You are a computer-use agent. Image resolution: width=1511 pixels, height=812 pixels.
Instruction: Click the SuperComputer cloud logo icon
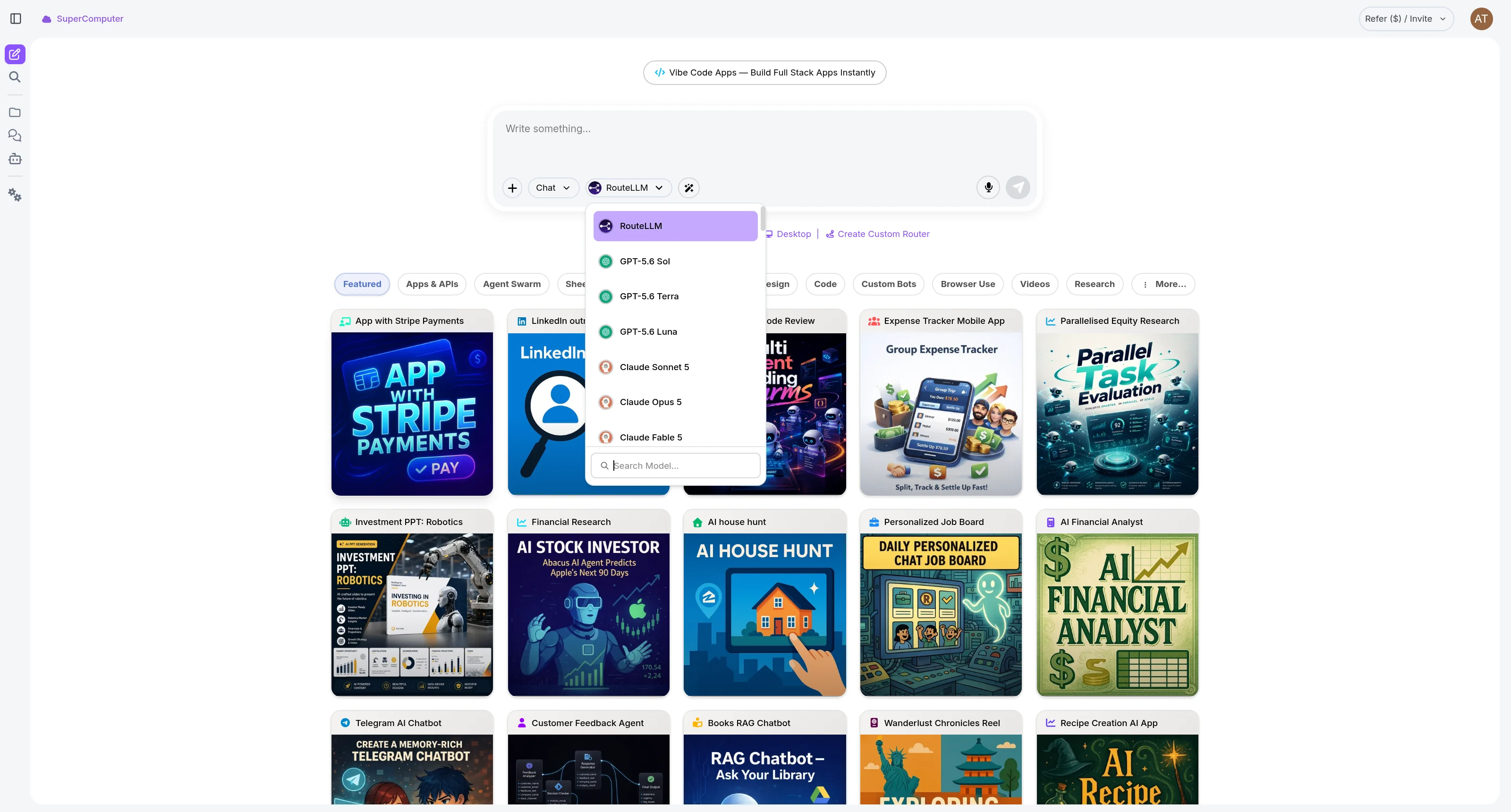click(x=46, y=19)
